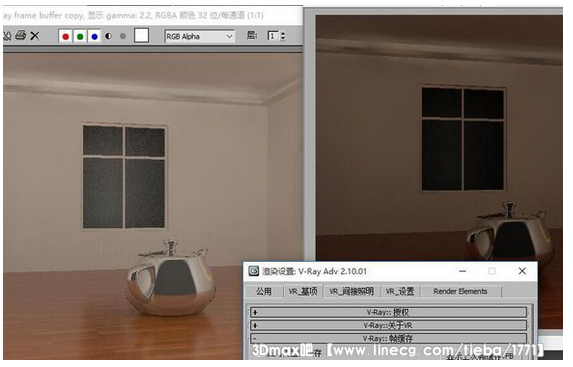Click the white color swatch
This screenshot has width=573, height=367.
coord(141,36)
